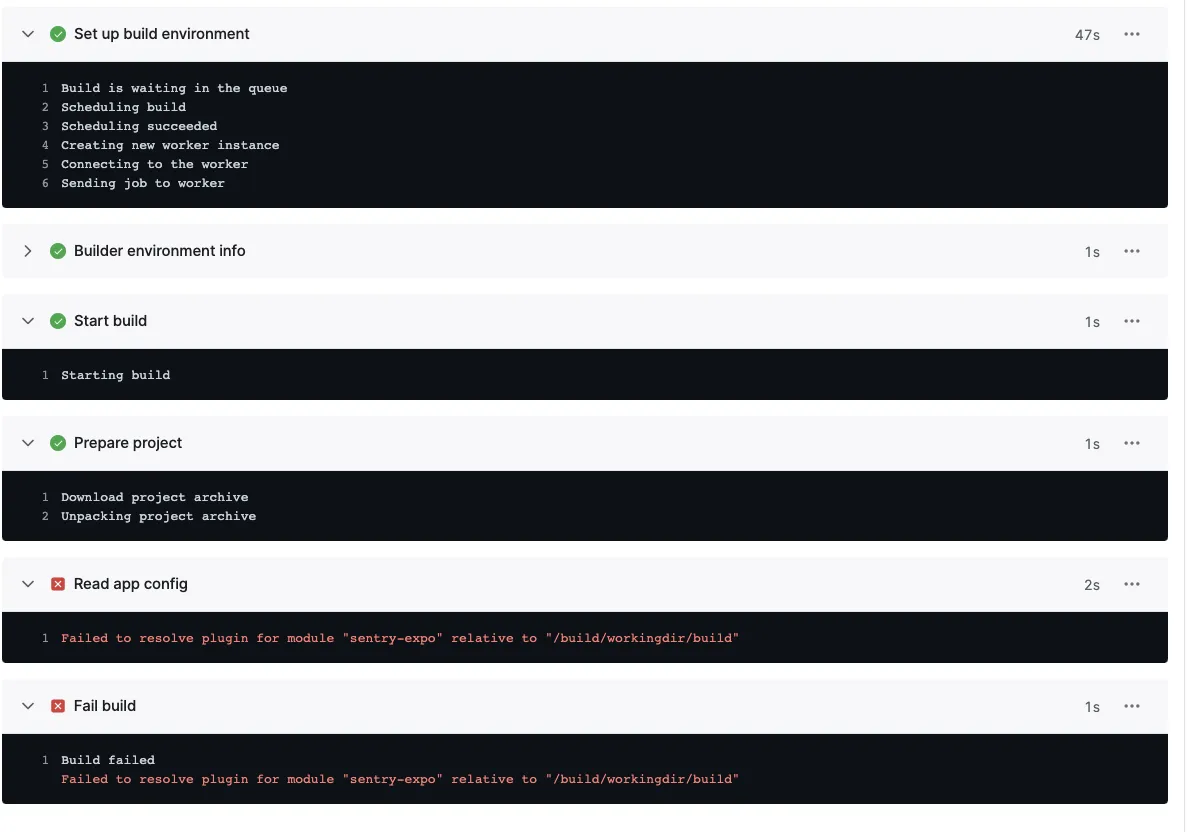Click the sentry-expo error line under Read app config
This screenshot has width=1187, height=832.
click(x=399, y=638)
